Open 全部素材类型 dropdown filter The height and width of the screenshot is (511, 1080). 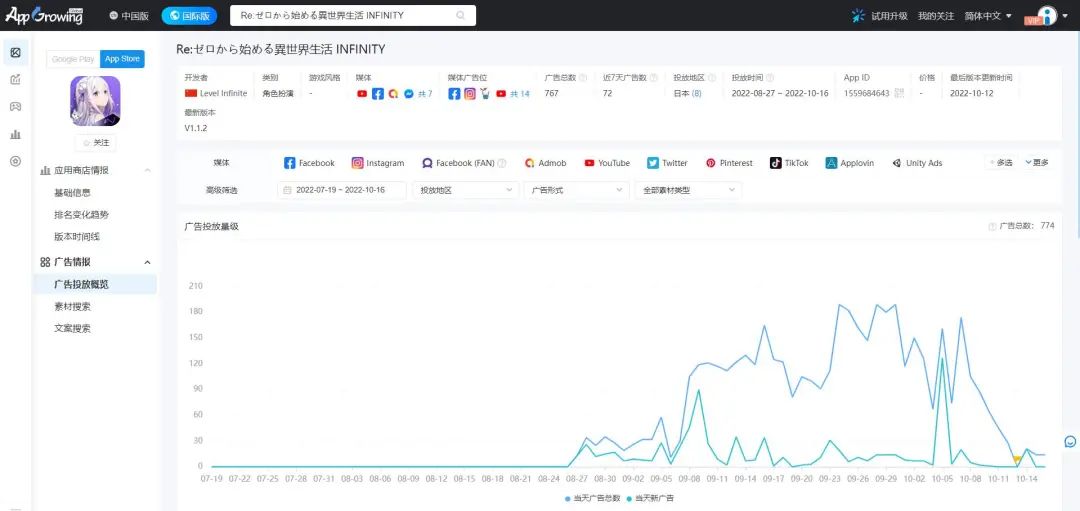point(688,190)
